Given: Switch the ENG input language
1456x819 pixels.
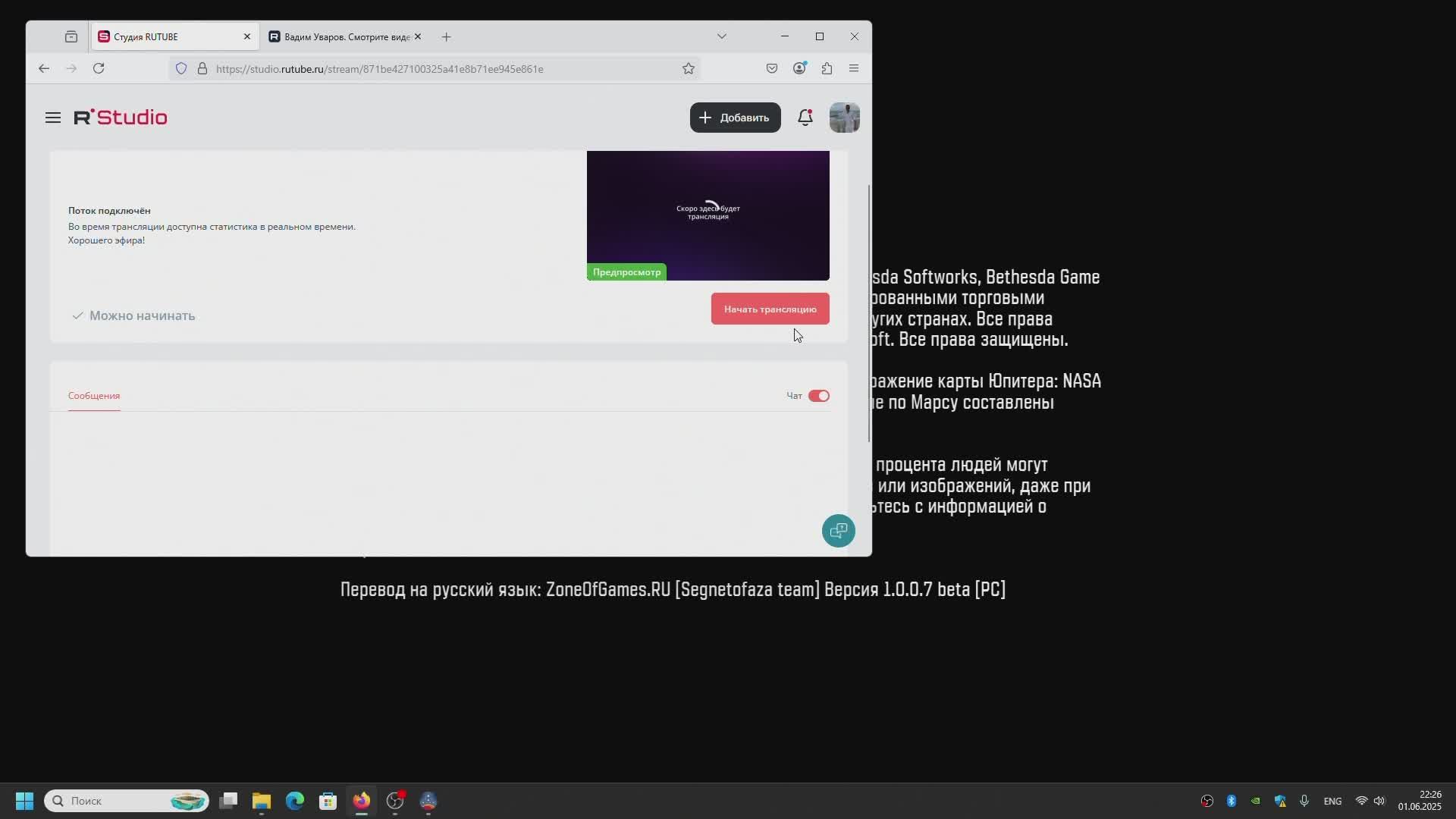Looking at the screenshot, I should coord(1332,801).
